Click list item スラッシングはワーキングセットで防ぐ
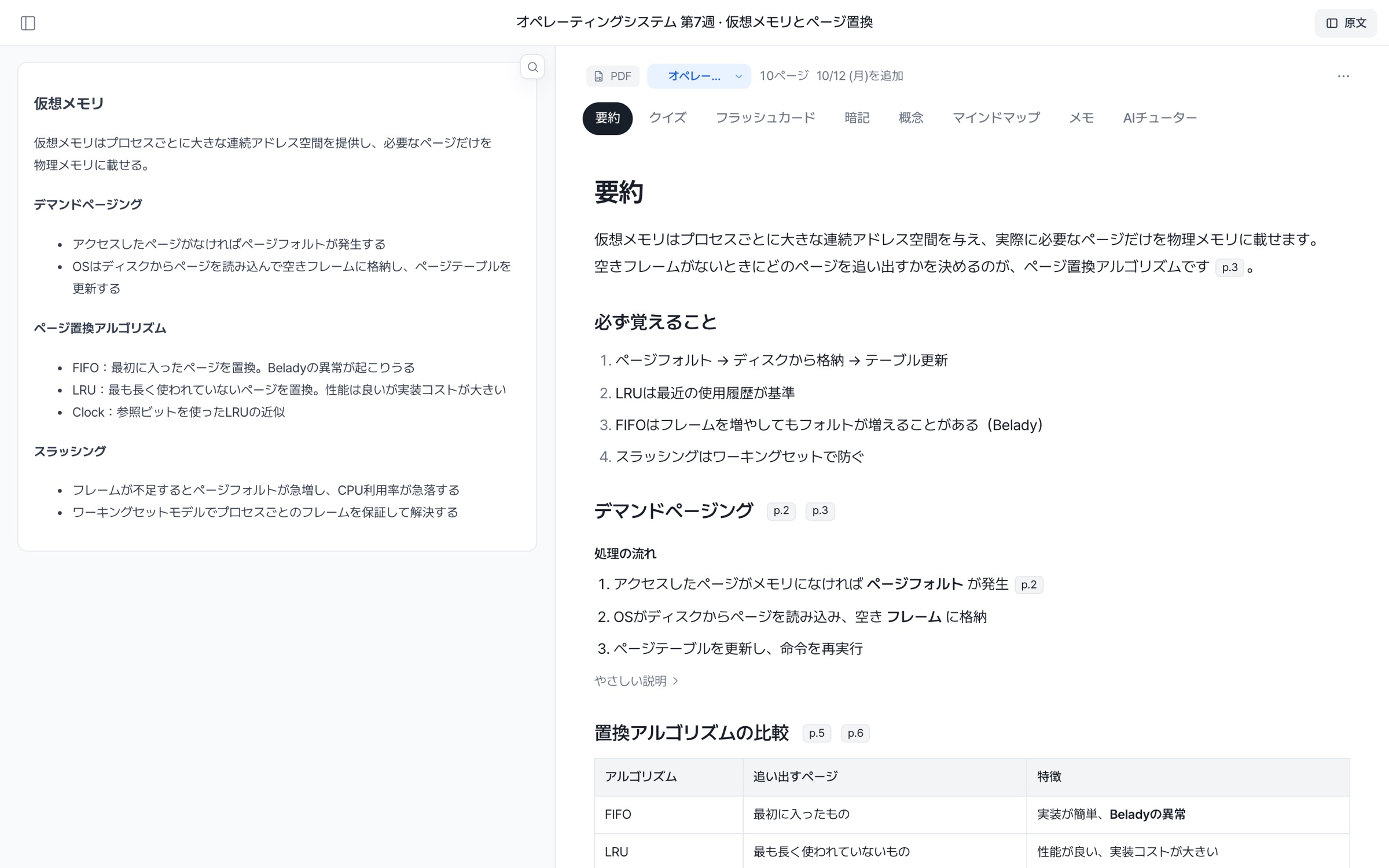 pyautogui.click(x=739, y=457)
